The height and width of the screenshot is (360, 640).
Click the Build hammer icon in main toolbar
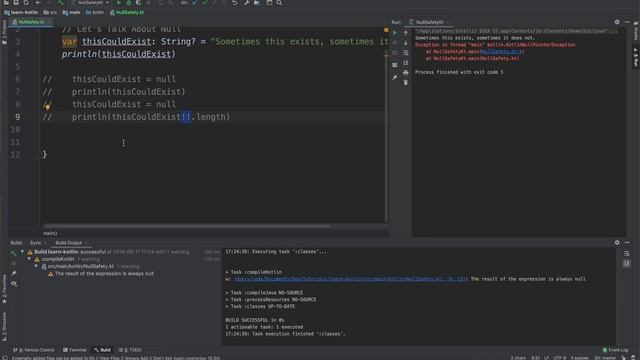[60, 2]
